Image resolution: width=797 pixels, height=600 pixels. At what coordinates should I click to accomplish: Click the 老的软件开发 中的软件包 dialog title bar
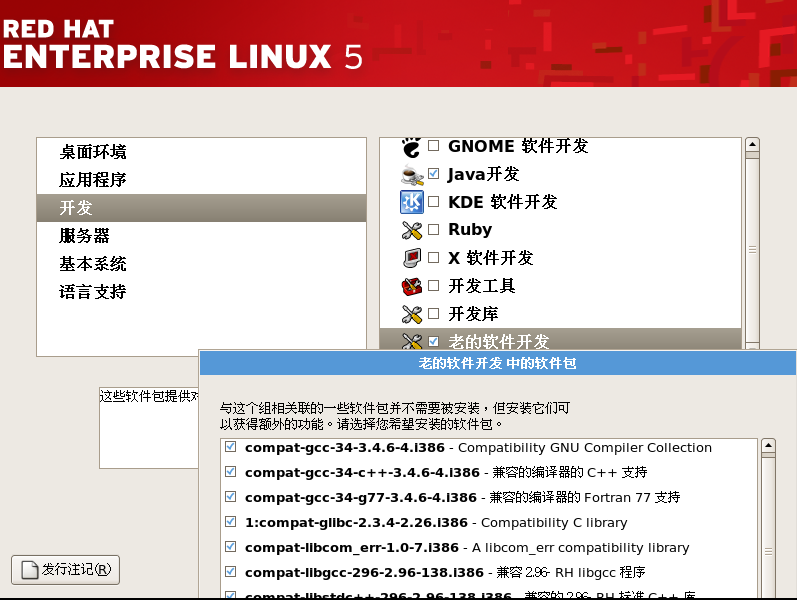498,363
